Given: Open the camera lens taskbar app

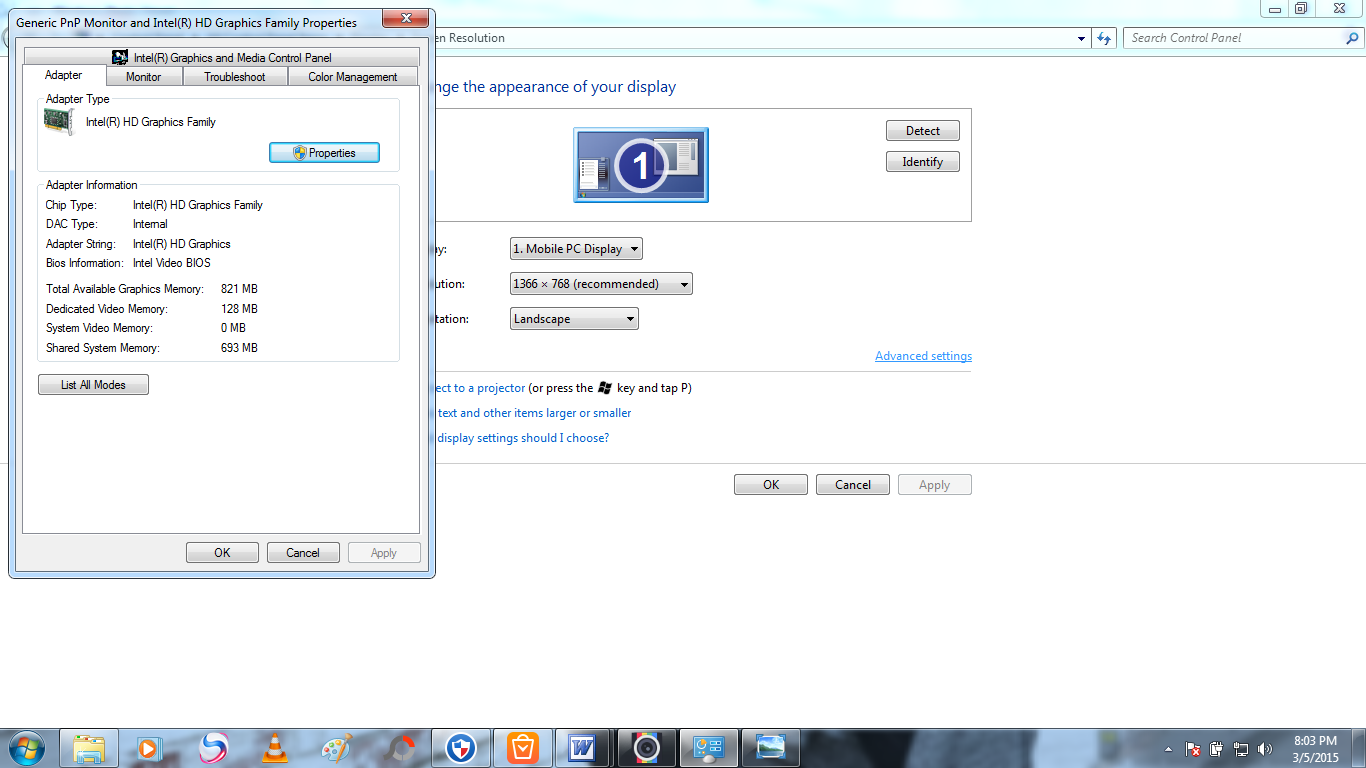Looking at the screenshot, I should [647, 748].
